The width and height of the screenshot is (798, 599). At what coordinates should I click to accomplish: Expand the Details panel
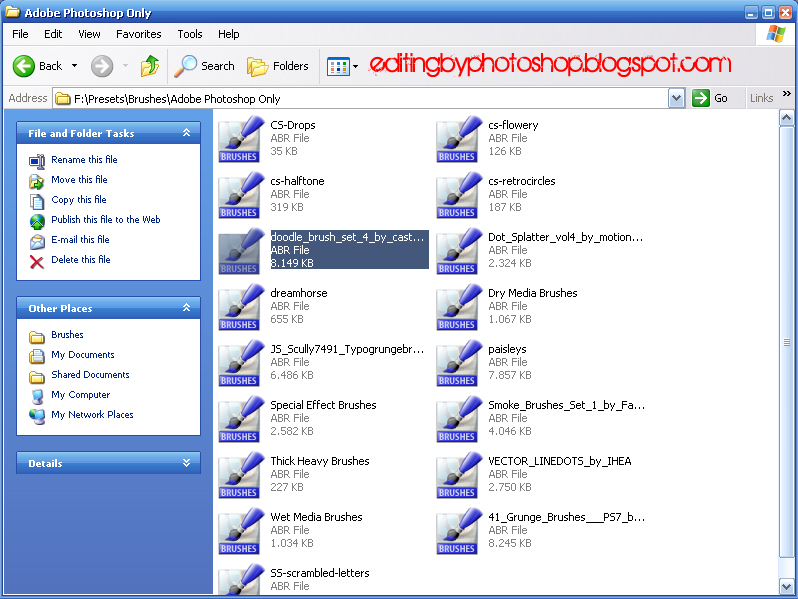tap(186, 463)
